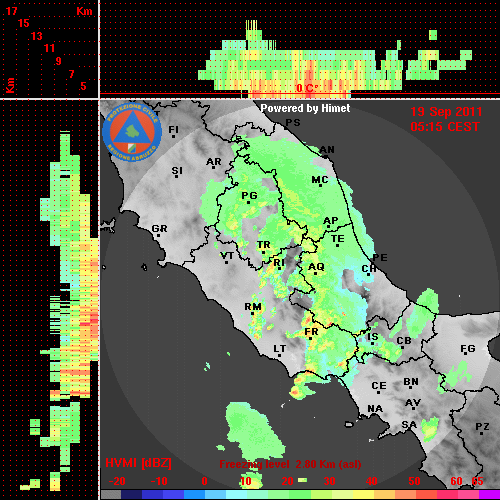Image resolution: width=500 pixels, height=500 pixels.
Task: Click the '40' dBZ scale value
Action: [x=372, y=481]
